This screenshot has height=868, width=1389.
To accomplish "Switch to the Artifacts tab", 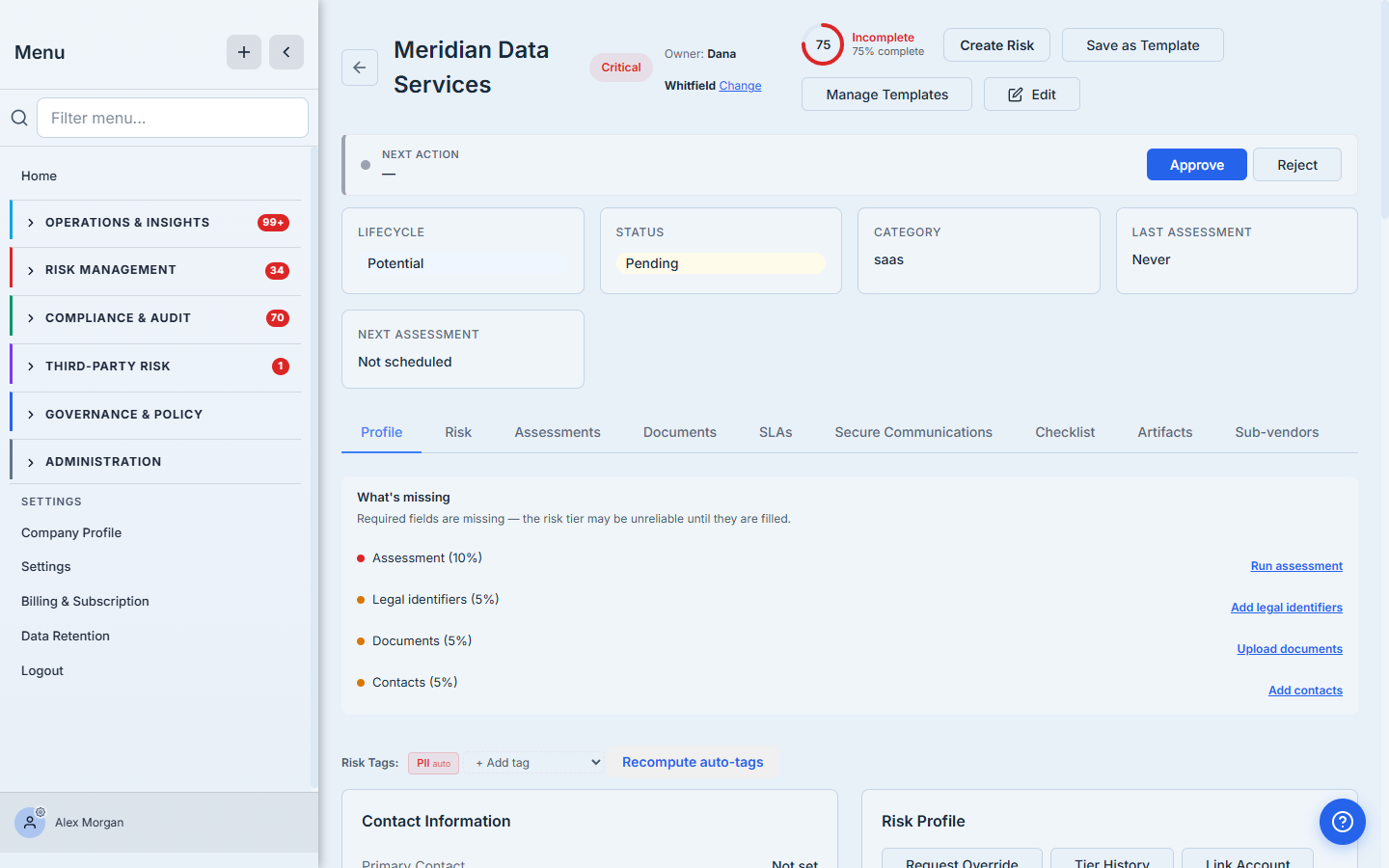I will click(1165, 432).
